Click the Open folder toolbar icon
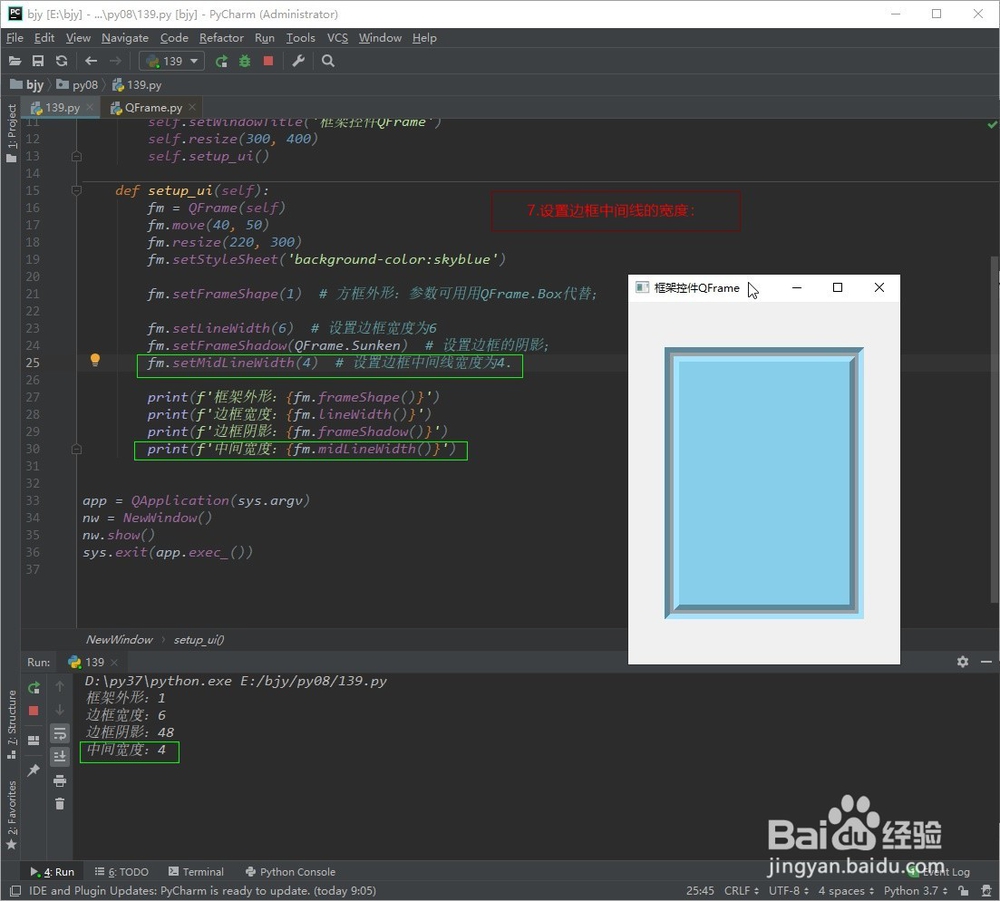 (x=15, y=61)
